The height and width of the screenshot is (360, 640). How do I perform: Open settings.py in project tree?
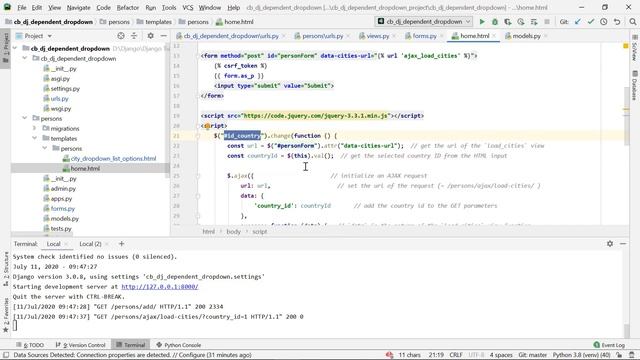tap(65, 89)
